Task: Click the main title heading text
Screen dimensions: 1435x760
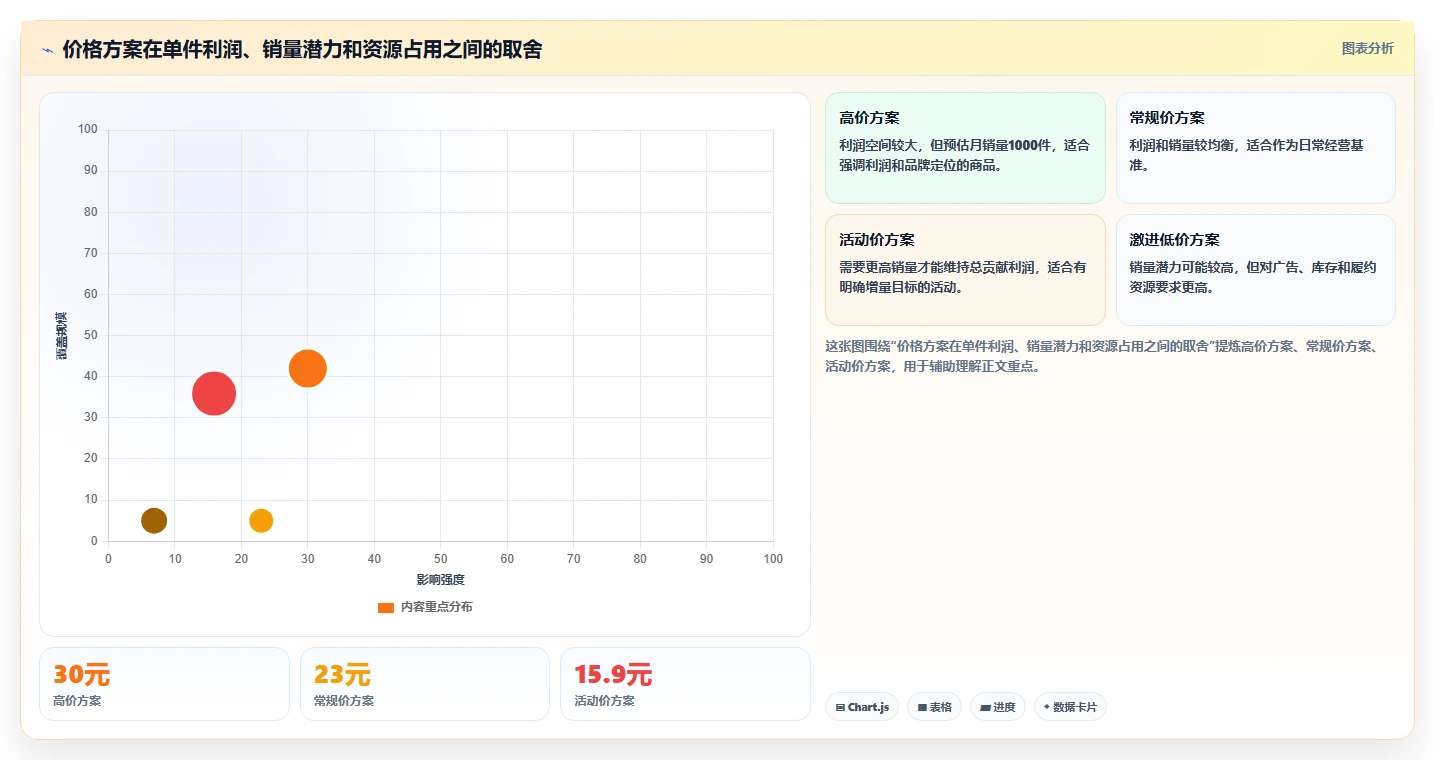Action: pos(302,49)
